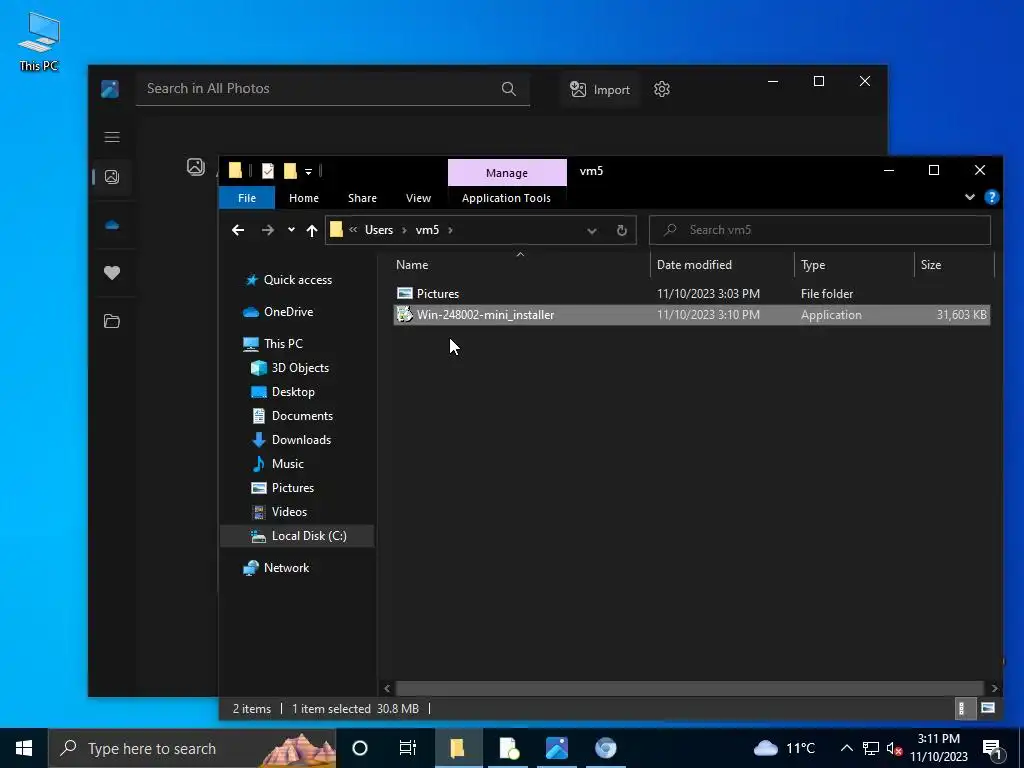Select Downloads in navigation pane
This screenshot has height=768, width=1024.
coord(301,440)
